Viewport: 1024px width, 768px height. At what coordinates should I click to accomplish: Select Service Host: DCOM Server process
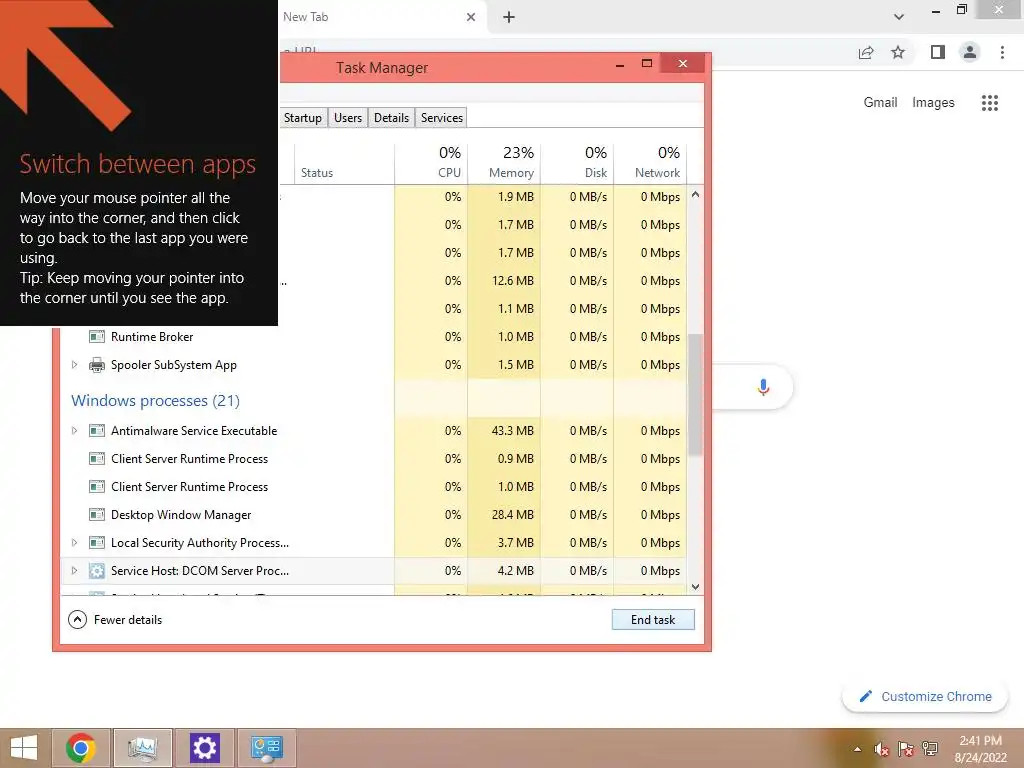(x=374, y=571)
